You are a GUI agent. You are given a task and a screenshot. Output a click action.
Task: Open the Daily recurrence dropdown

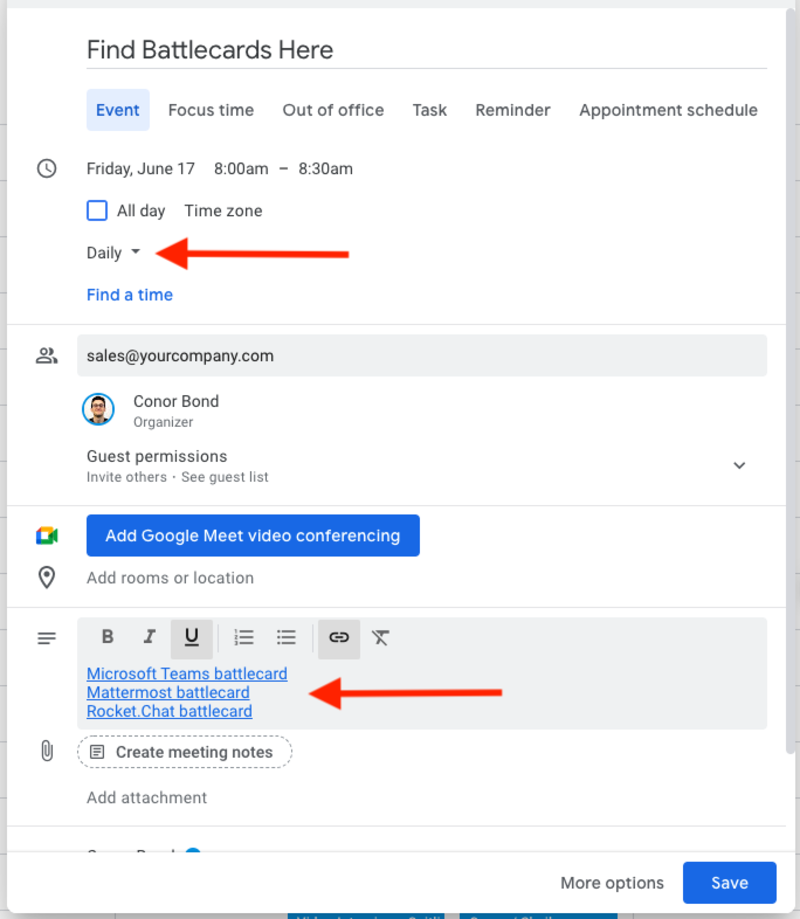[114, 253]
